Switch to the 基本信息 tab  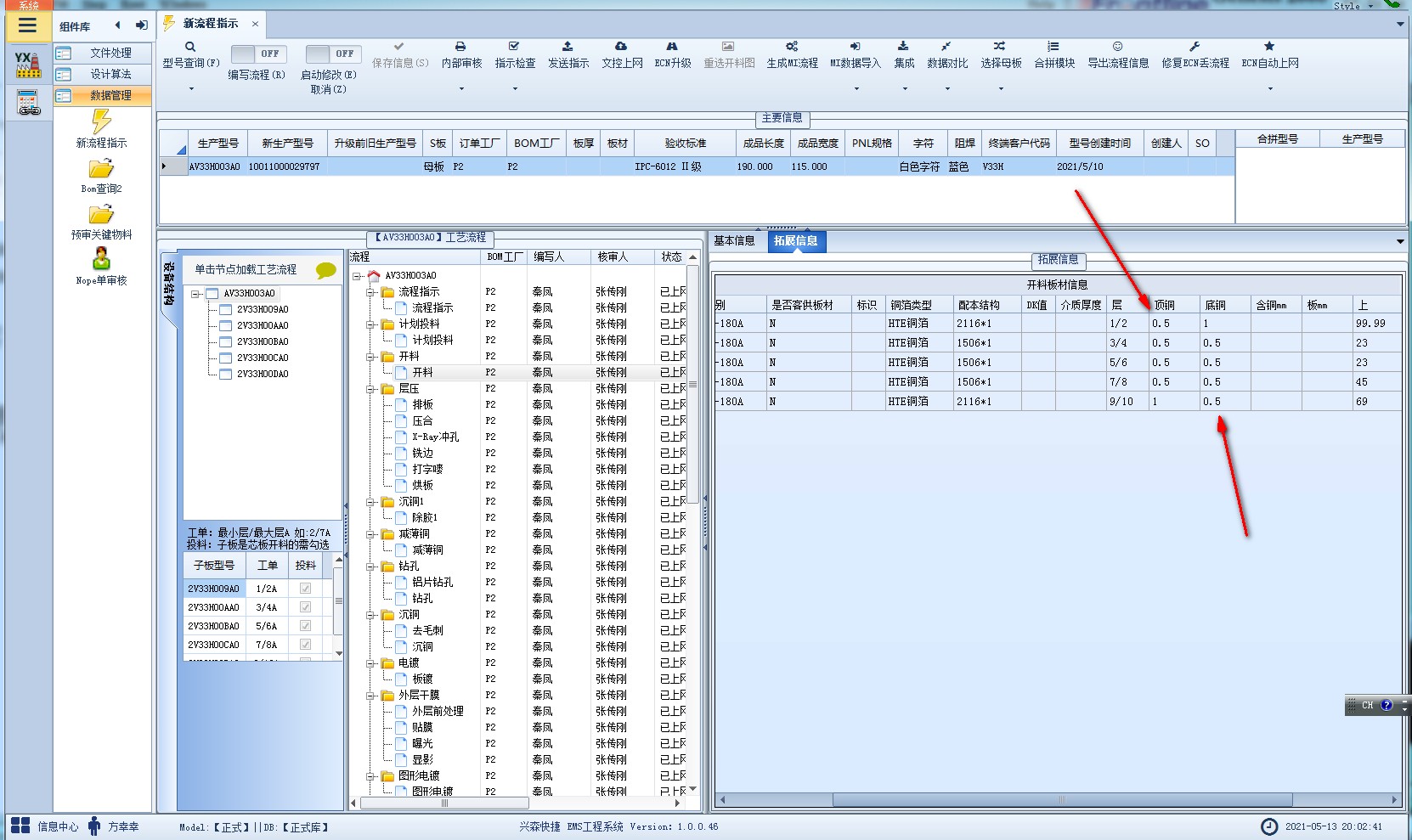734,241
